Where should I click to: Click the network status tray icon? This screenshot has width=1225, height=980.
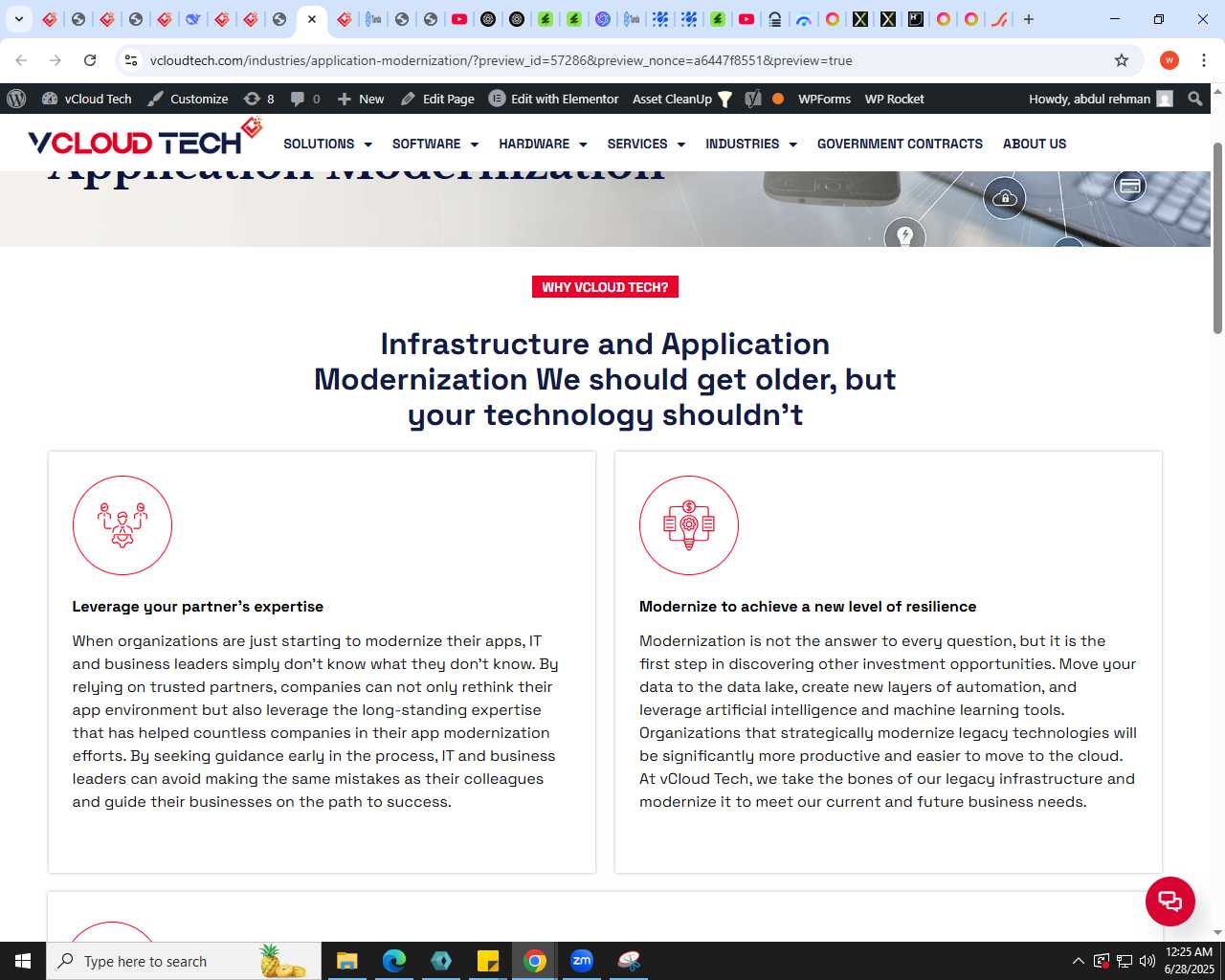[1125, 961]
